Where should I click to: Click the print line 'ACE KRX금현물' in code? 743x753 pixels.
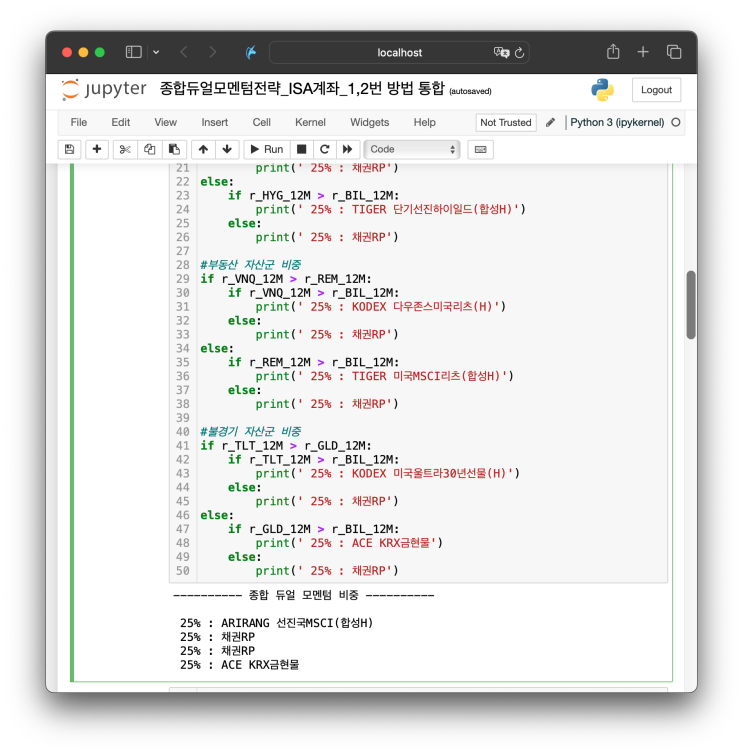click(349, 543)
